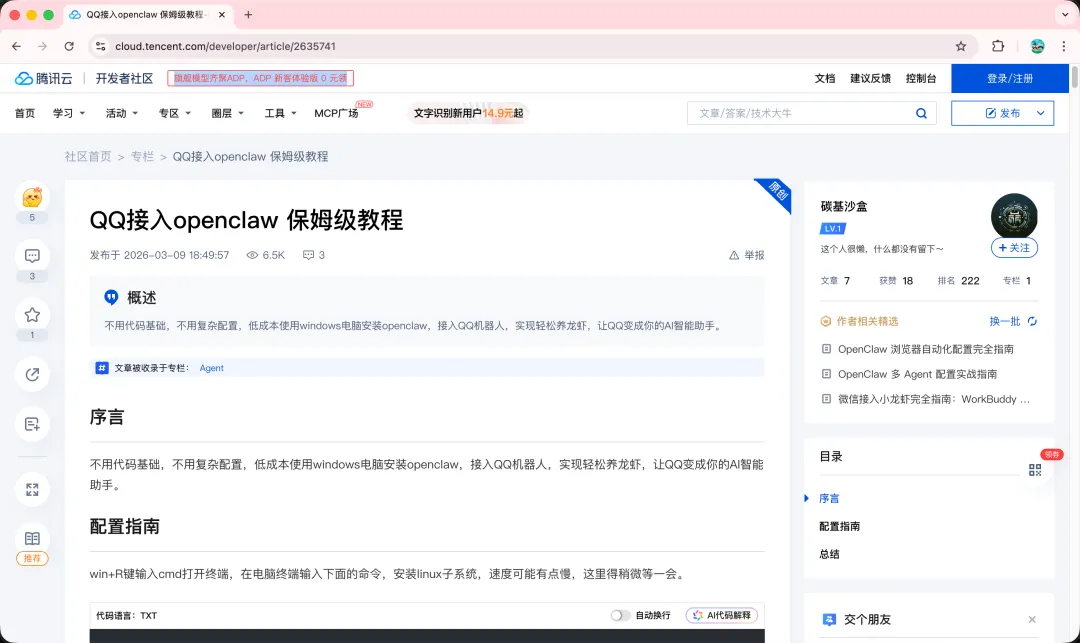
Task: Favorite article with sidebar star icon
Action: (32, 315)
